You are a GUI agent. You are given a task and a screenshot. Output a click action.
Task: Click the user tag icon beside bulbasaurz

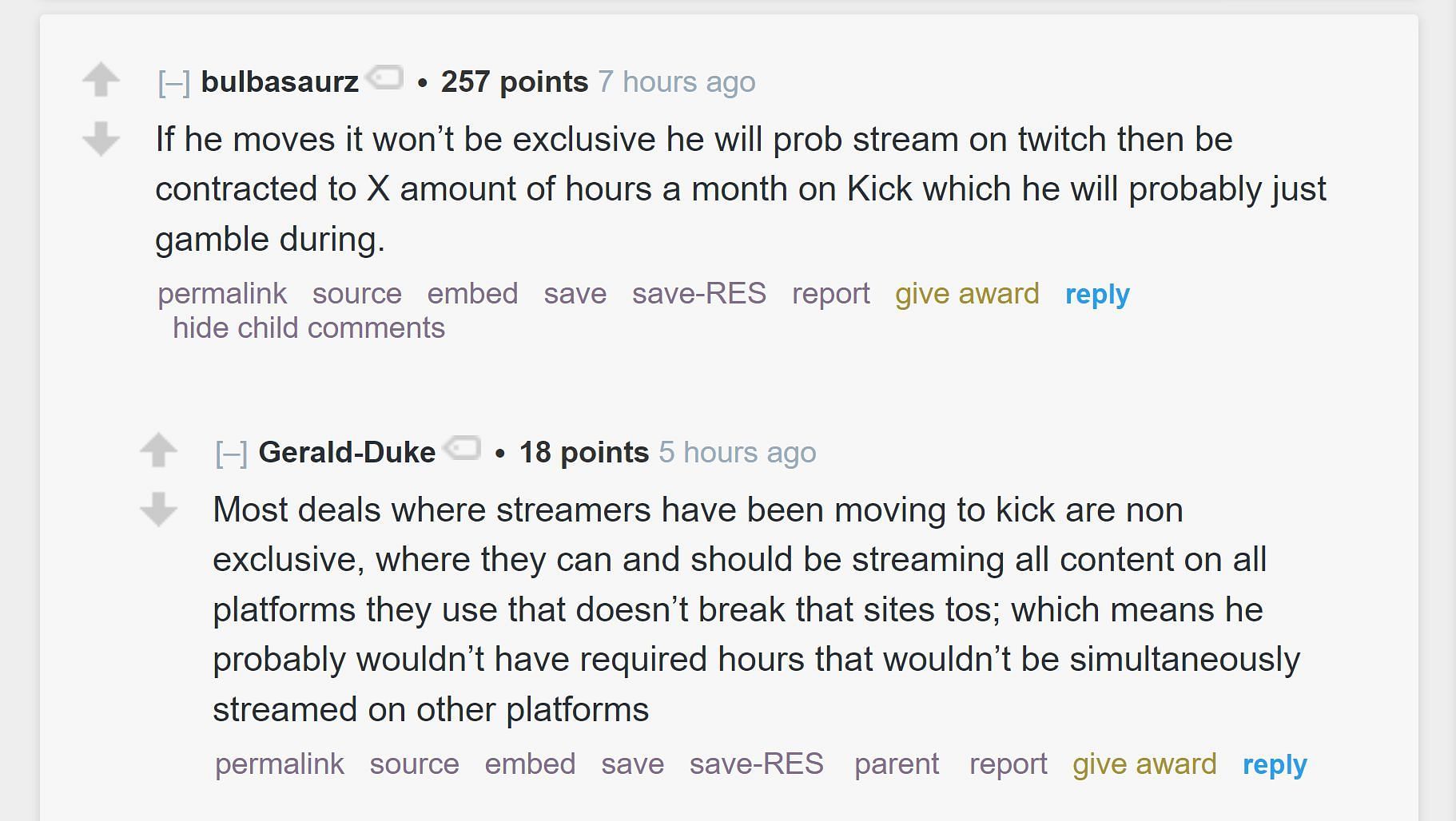coord(385,78)
